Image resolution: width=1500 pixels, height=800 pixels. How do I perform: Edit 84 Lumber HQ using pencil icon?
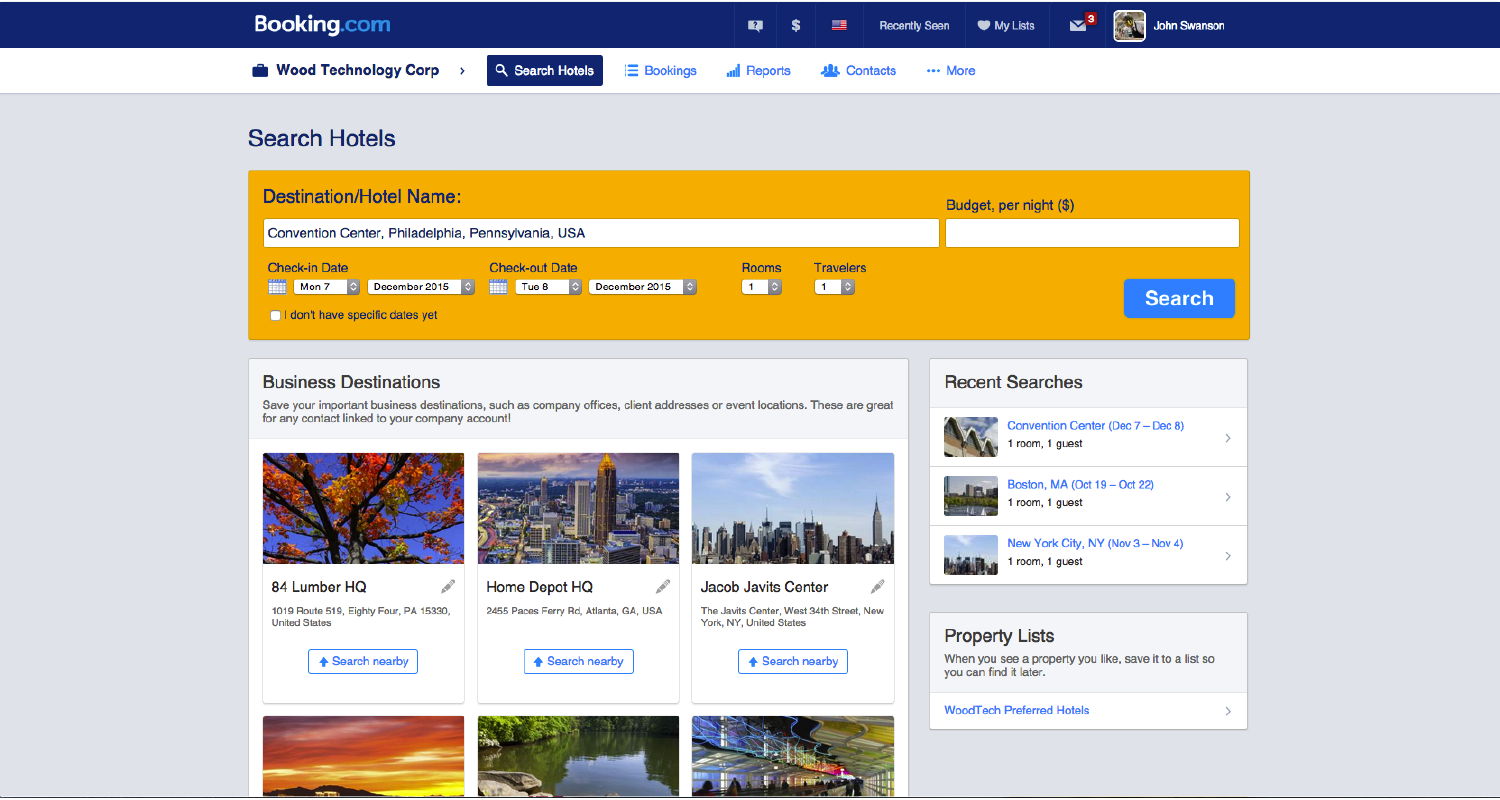click(448, 587)
